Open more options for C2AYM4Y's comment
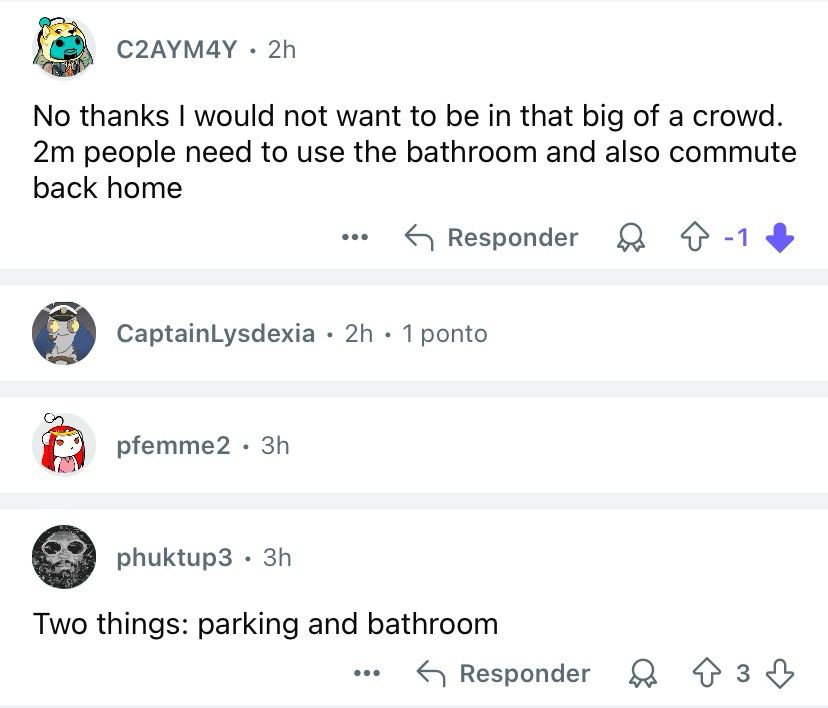Screen dimensions: 828x708 [x=354, y=237]
